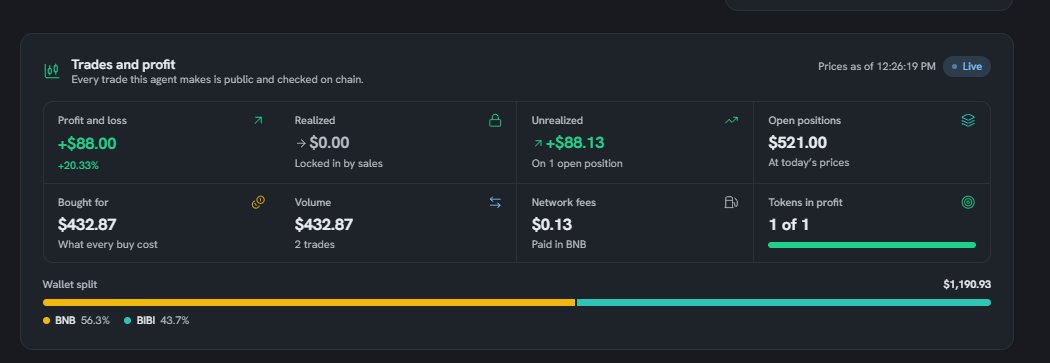Click the arrow icon in Profit and loss card
This screenshot has height=363, width=1050.
258,121
